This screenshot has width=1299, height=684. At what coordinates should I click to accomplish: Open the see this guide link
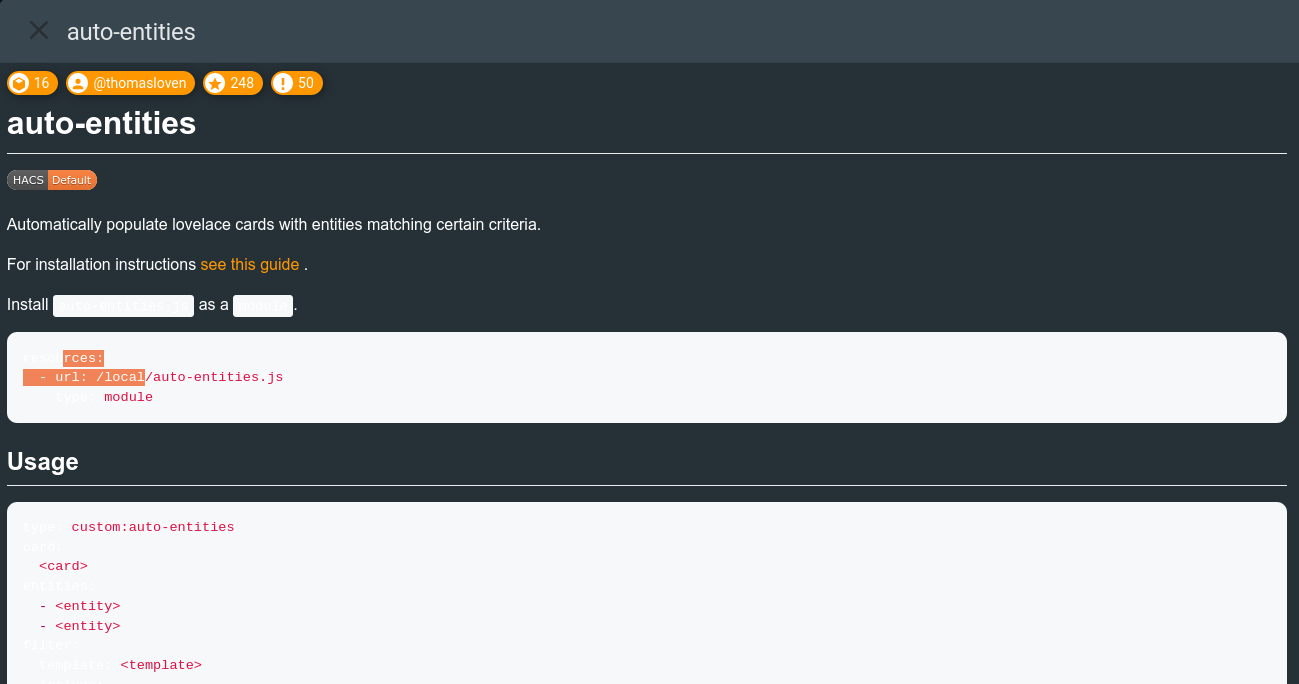(x=250, y=264)
